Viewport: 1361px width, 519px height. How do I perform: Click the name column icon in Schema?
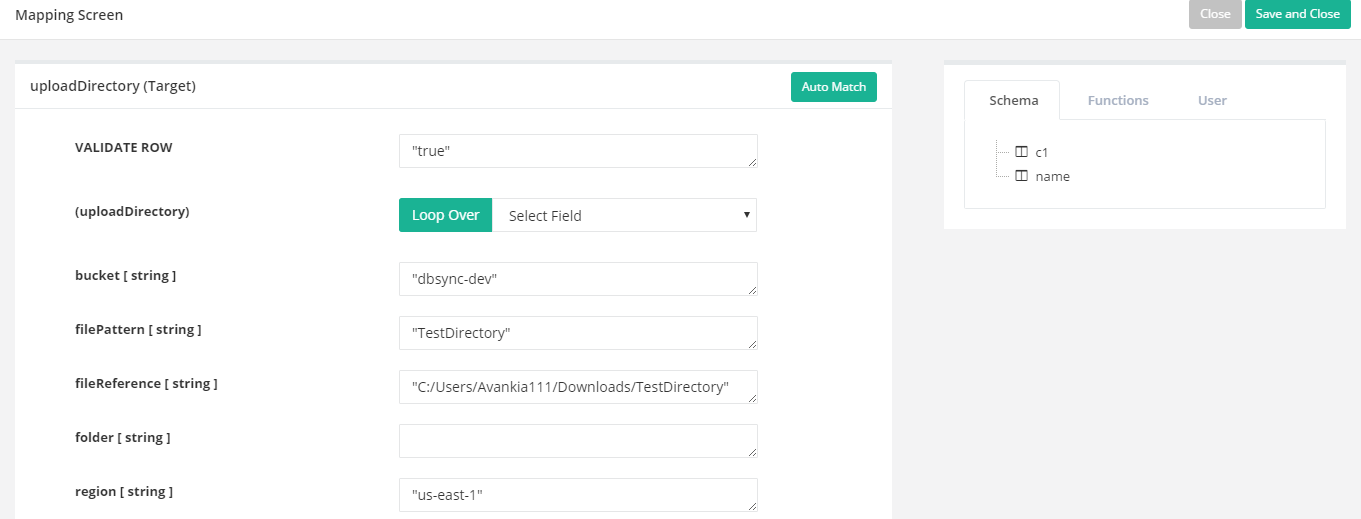[x=1021, y=176]
